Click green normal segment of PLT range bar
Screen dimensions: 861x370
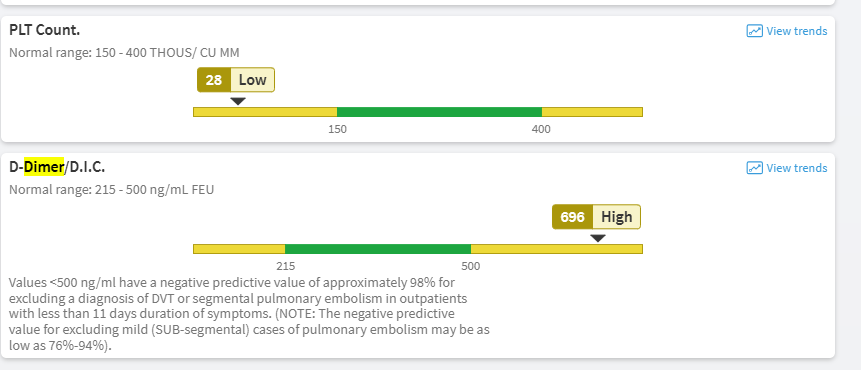439,112
